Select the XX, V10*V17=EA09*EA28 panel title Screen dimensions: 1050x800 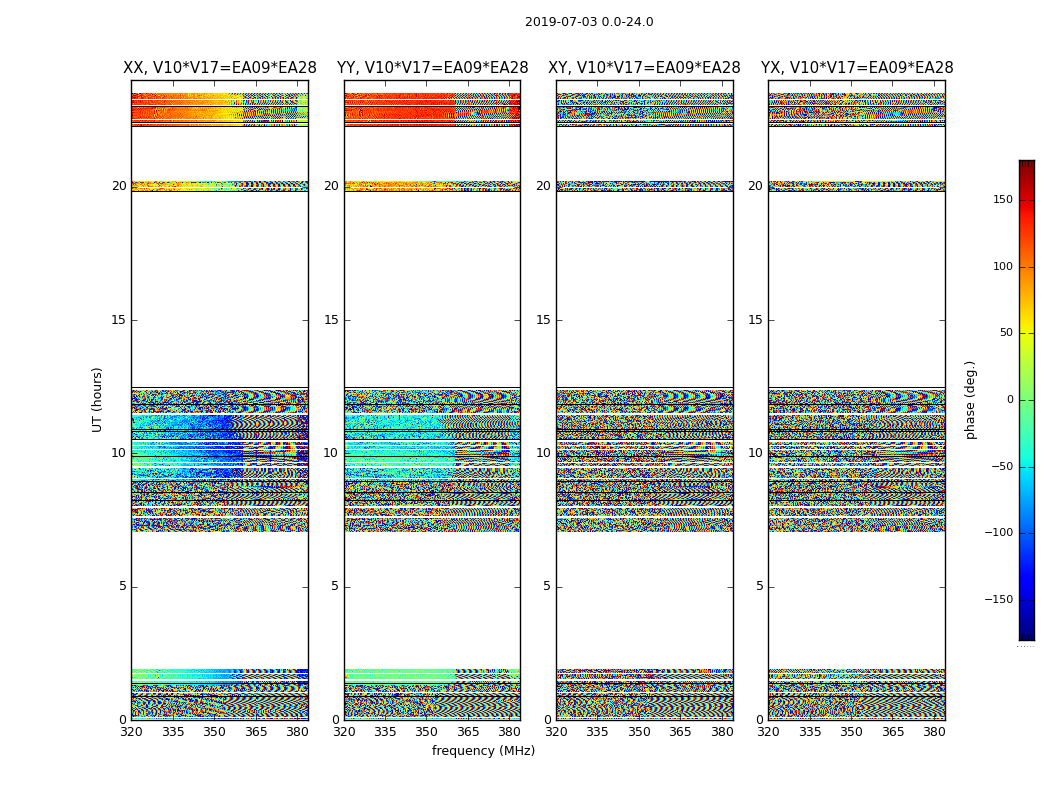(x=220, y=68)
